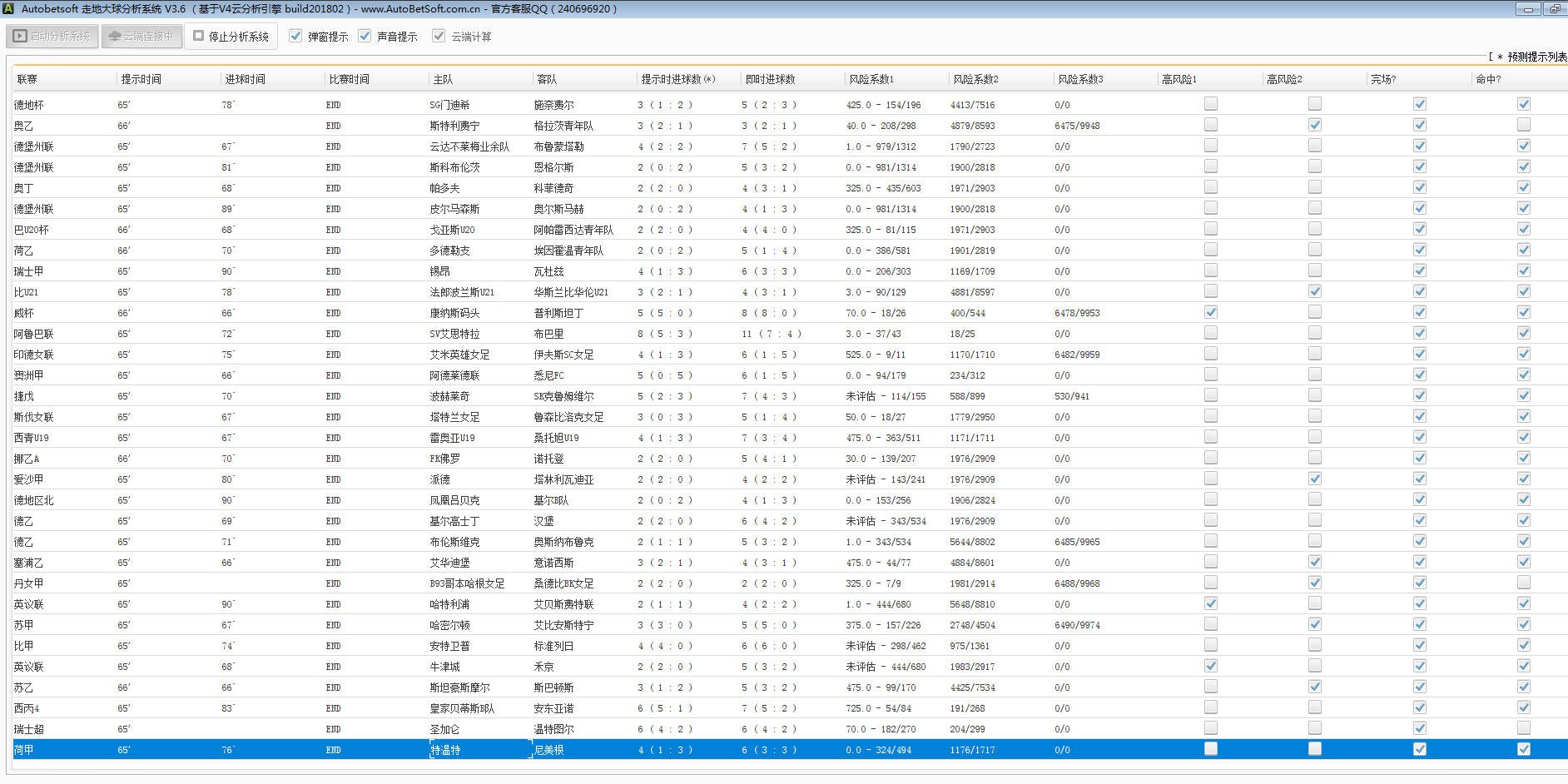This screenshot has height=784, width=1568.
Task: Click the 提示时间 column header
Action: click(x=141, y=79)
